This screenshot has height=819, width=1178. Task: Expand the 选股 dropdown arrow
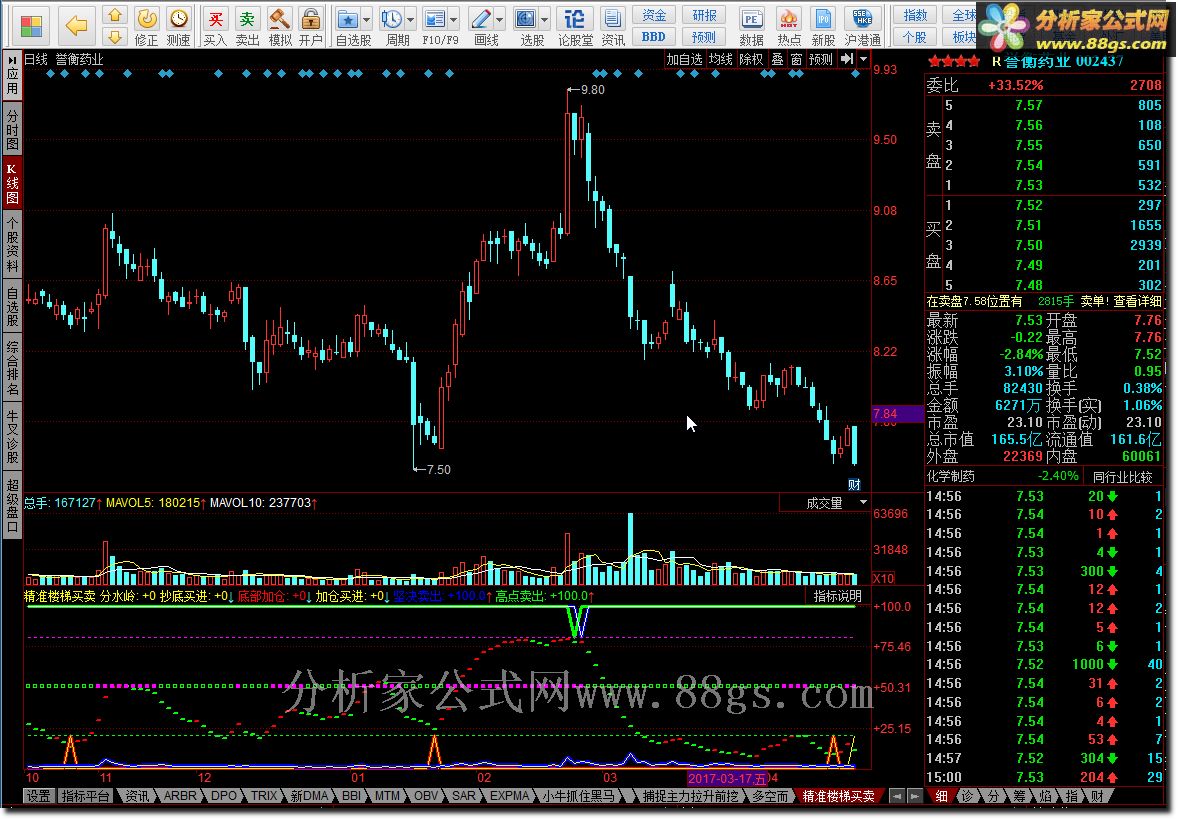tap(545, 20)
